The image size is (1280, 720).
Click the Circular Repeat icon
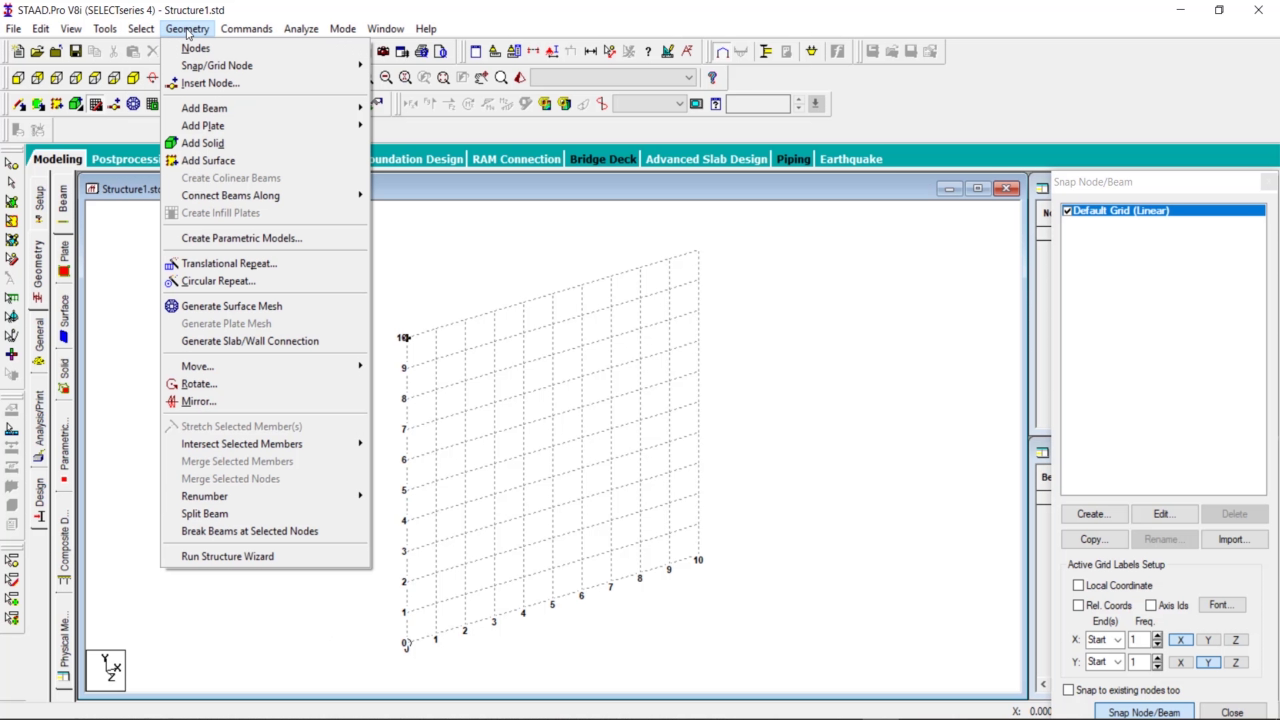click(172, 281)
